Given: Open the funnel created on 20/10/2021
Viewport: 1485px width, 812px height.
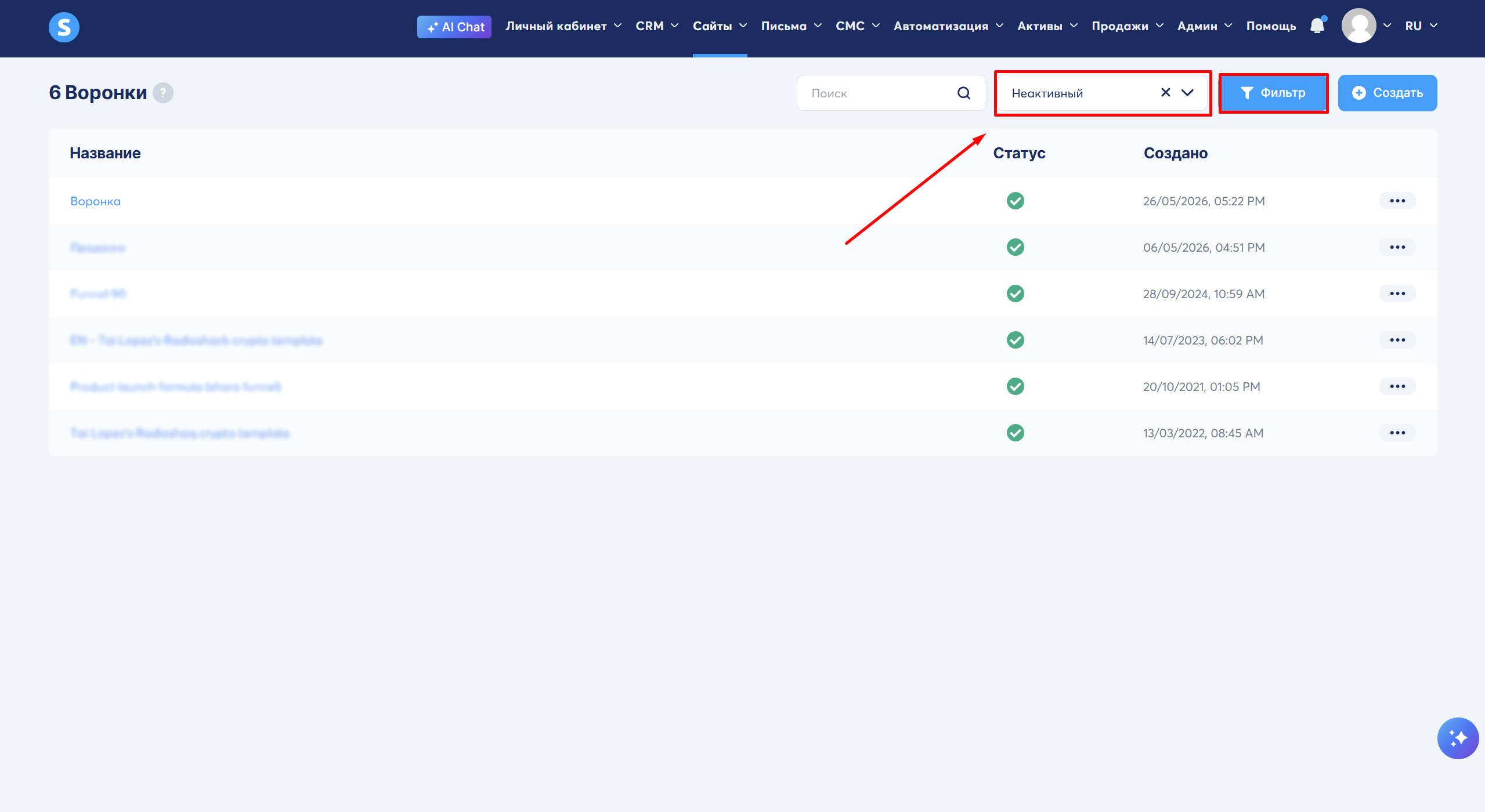Looking at the screenshot, I should [x=176, y=387].
